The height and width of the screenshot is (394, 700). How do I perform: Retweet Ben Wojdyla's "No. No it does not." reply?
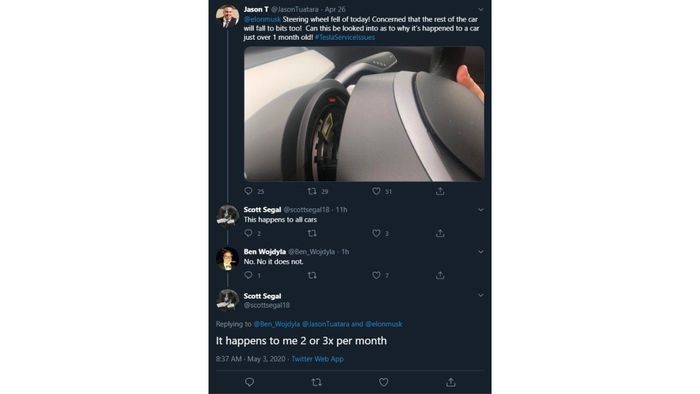(x=312, y=275)
